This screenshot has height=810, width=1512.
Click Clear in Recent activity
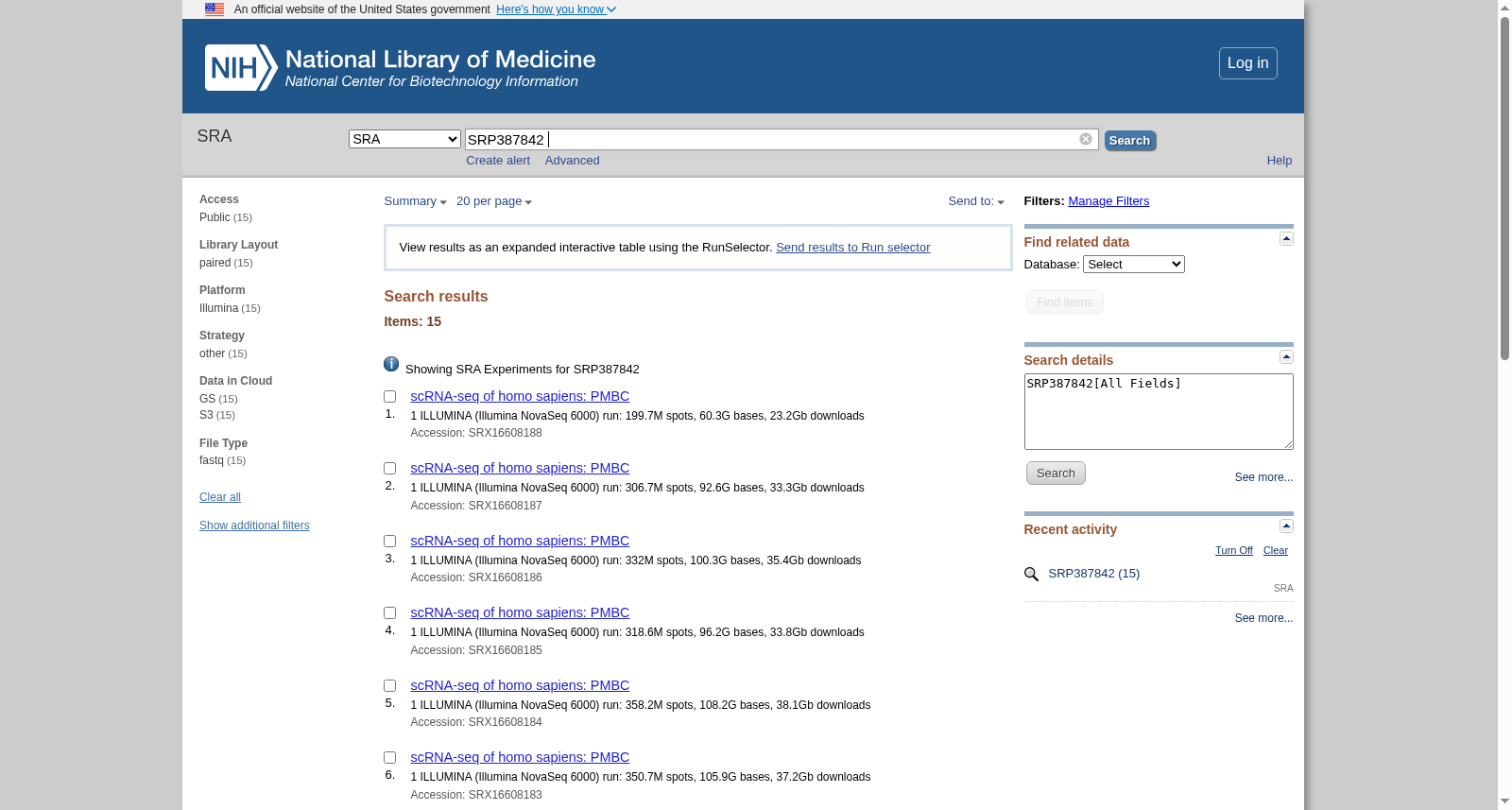click(1276, 551)
